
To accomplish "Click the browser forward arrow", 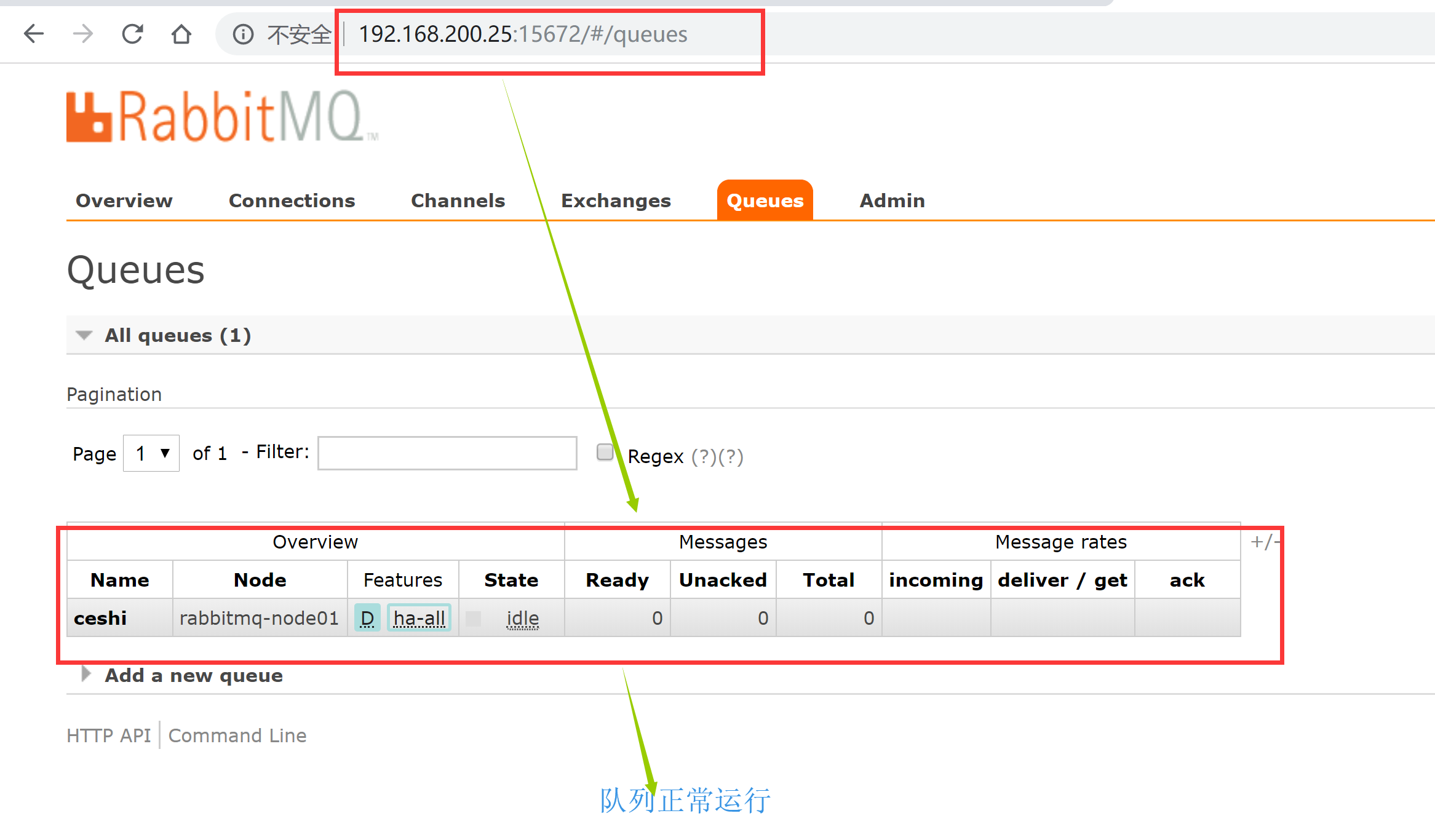I will (x=83, y=34).
